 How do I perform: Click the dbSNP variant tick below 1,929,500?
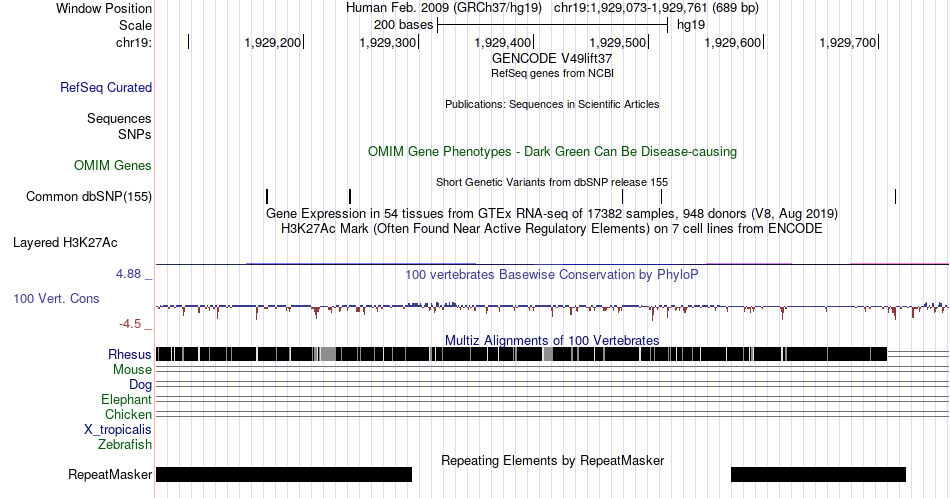tap(623, 196)
